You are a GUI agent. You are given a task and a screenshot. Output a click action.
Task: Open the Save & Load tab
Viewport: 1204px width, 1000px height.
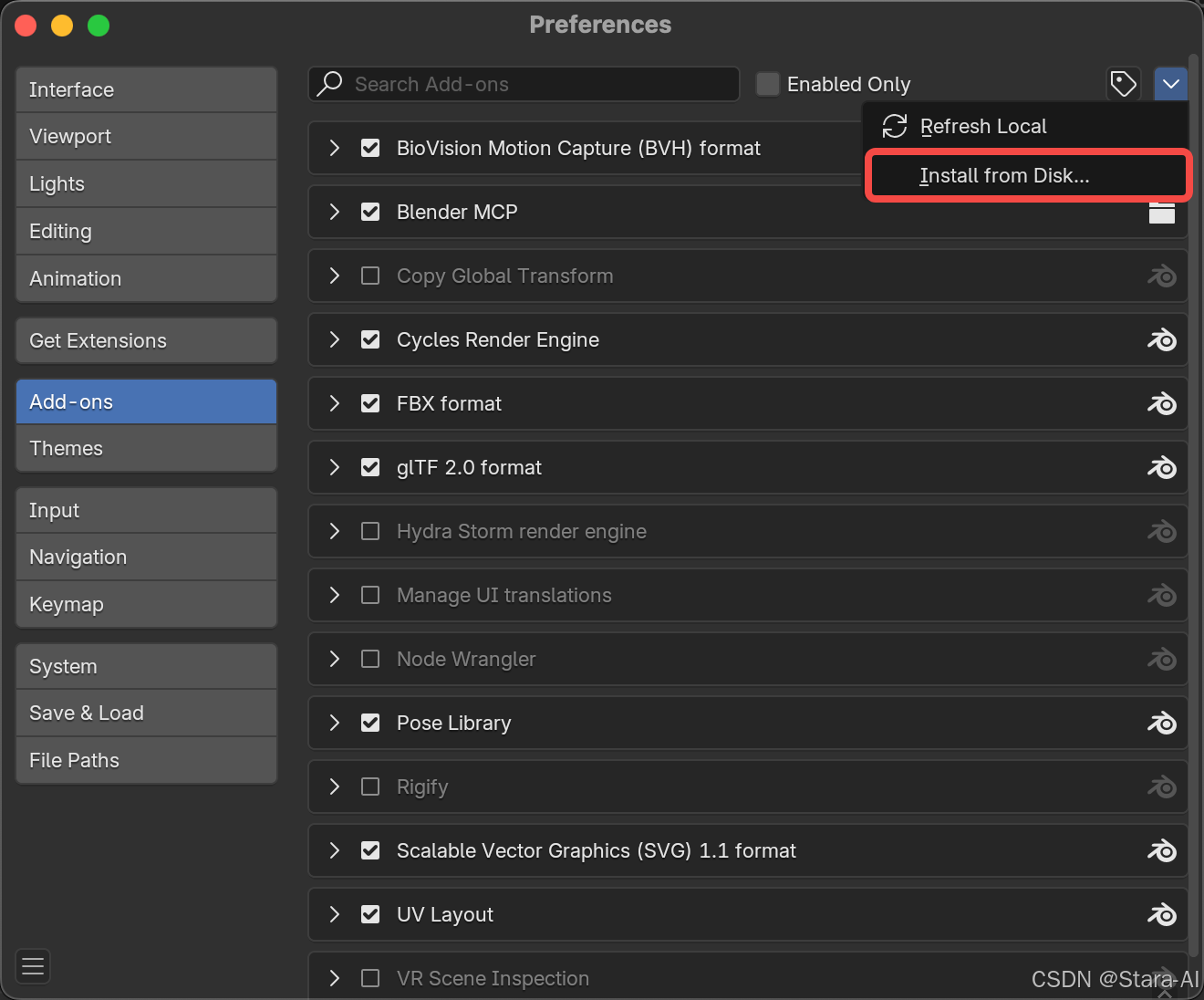click(x=146, y=713)
